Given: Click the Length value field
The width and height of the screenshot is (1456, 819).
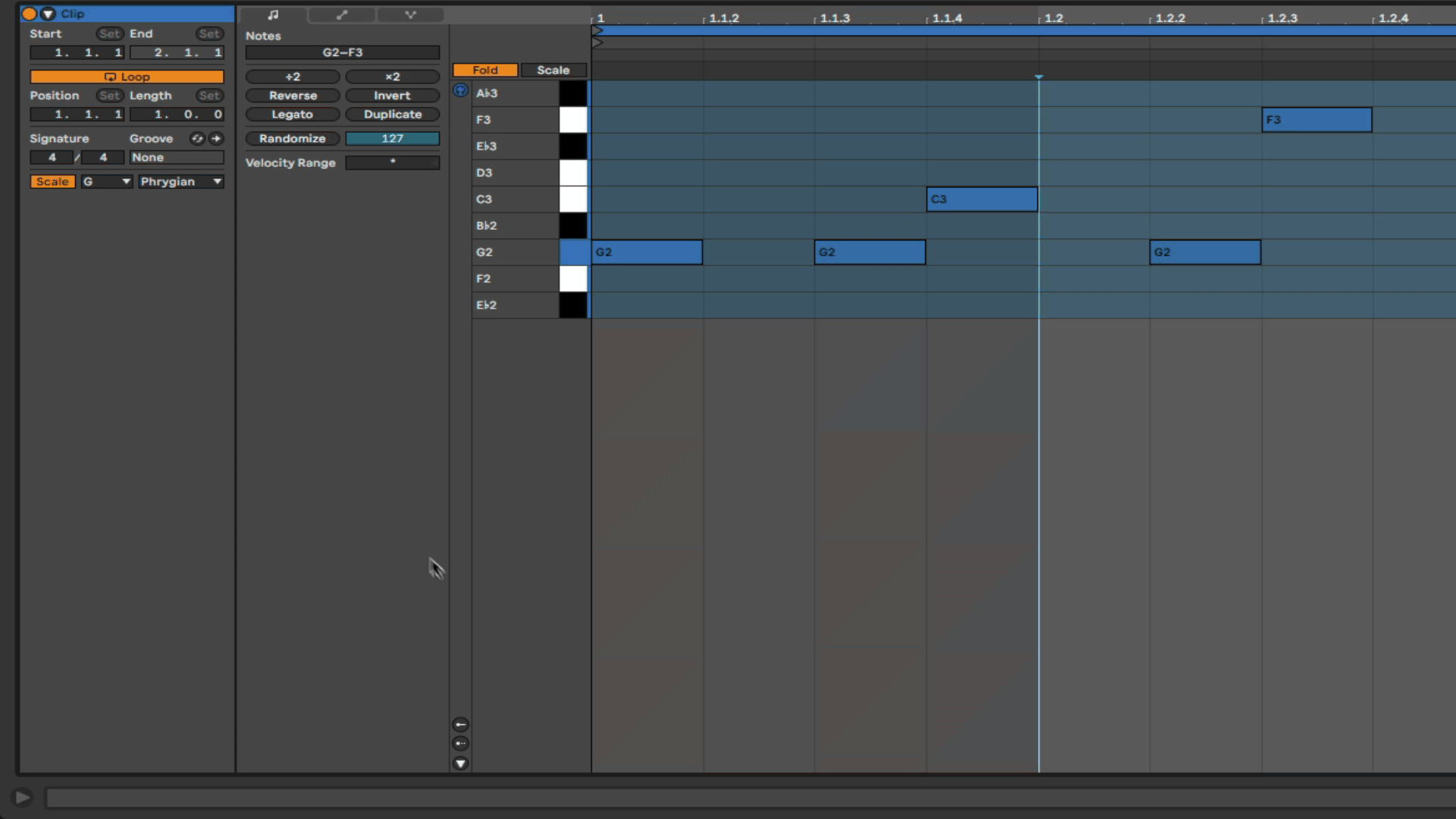Looking at the screenshot, I should (177, 115).
